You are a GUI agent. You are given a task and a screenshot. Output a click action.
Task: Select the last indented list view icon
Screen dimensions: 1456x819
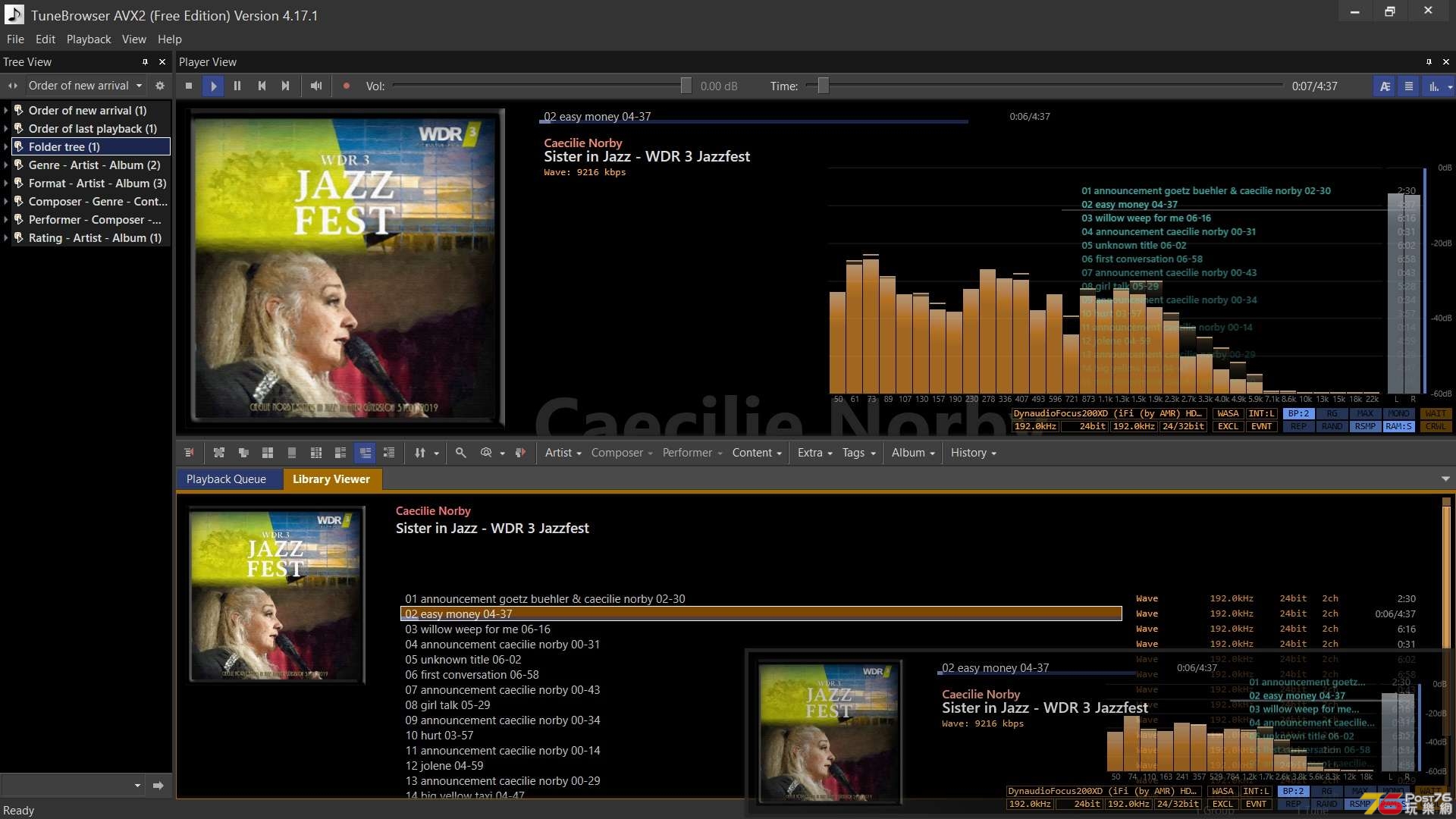click(x=389, y=453)
